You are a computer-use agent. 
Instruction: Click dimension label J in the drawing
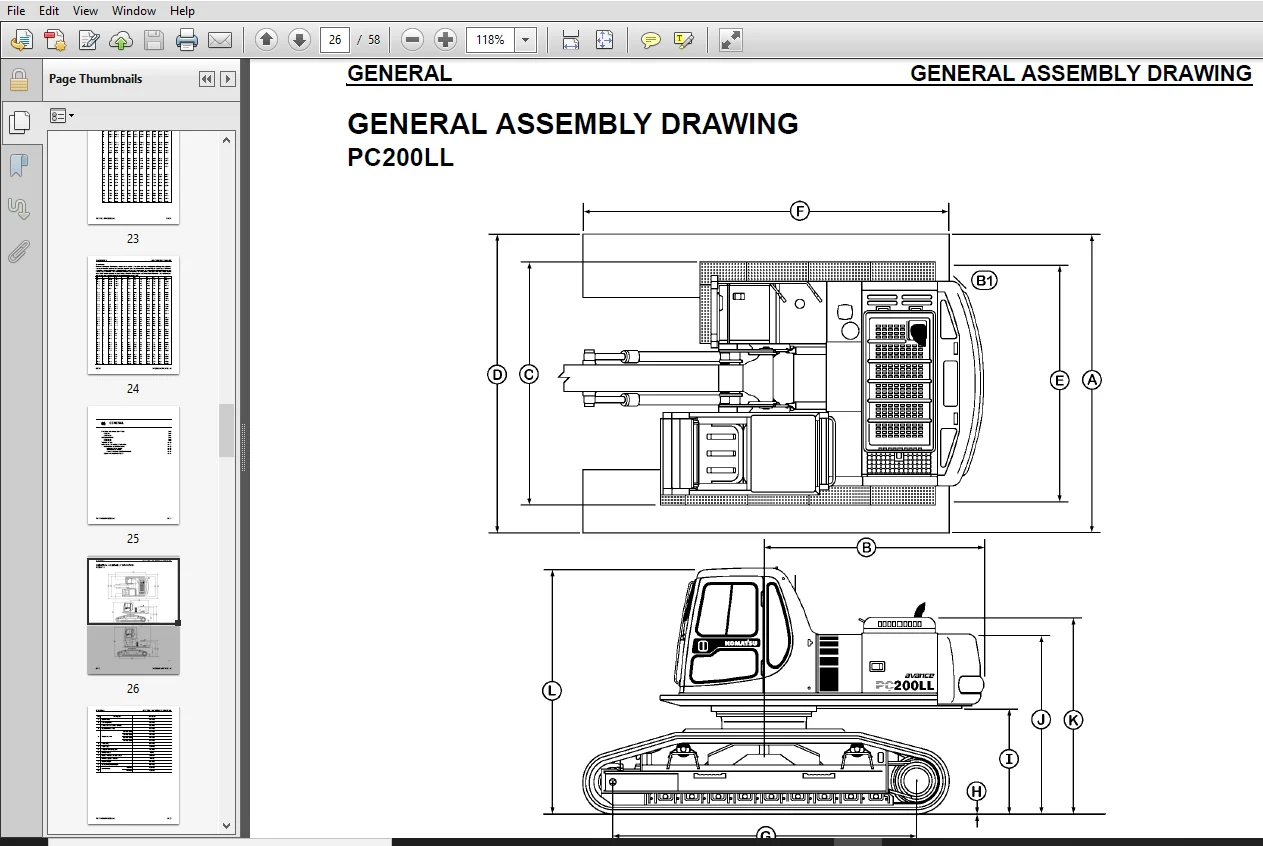1041,720
